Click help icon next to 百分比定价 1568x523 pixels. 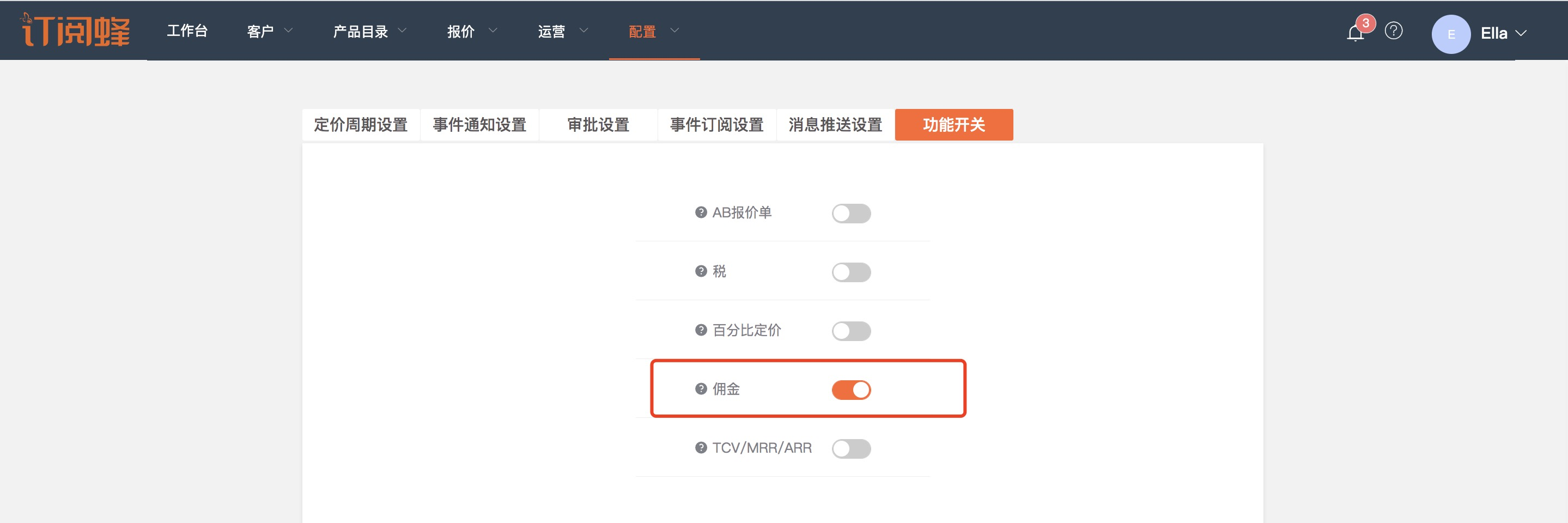[701, 330]
